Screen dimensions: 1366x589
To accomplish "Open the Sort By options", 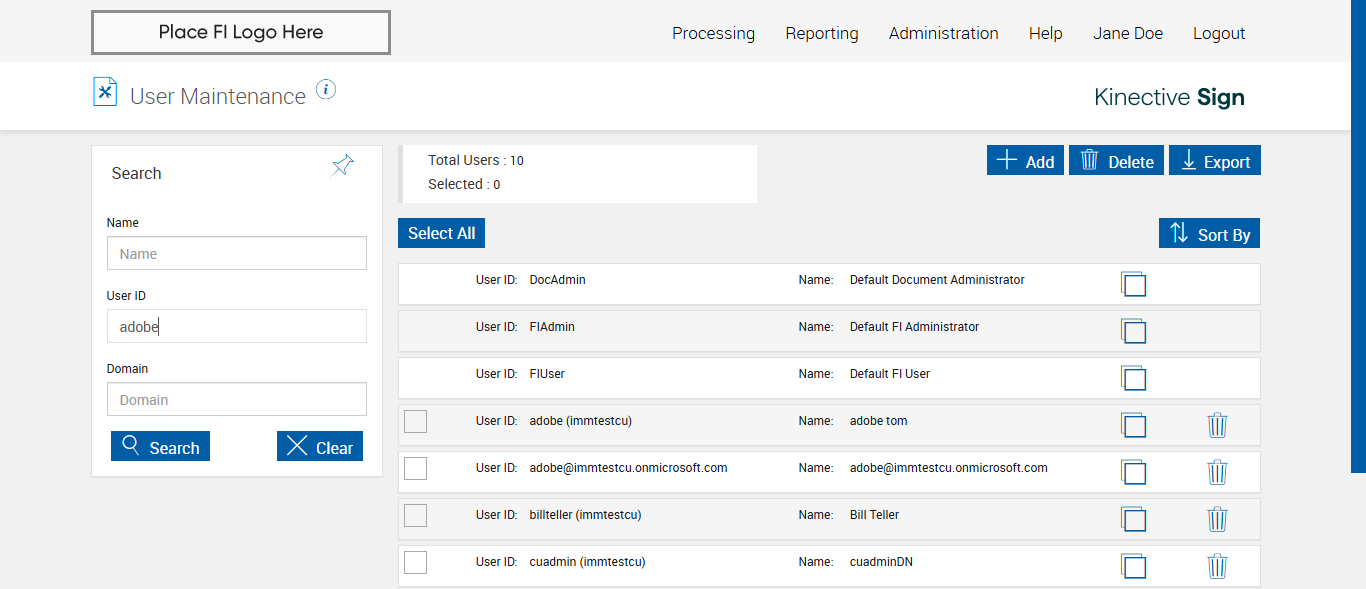I will (x=1209, y=234).
